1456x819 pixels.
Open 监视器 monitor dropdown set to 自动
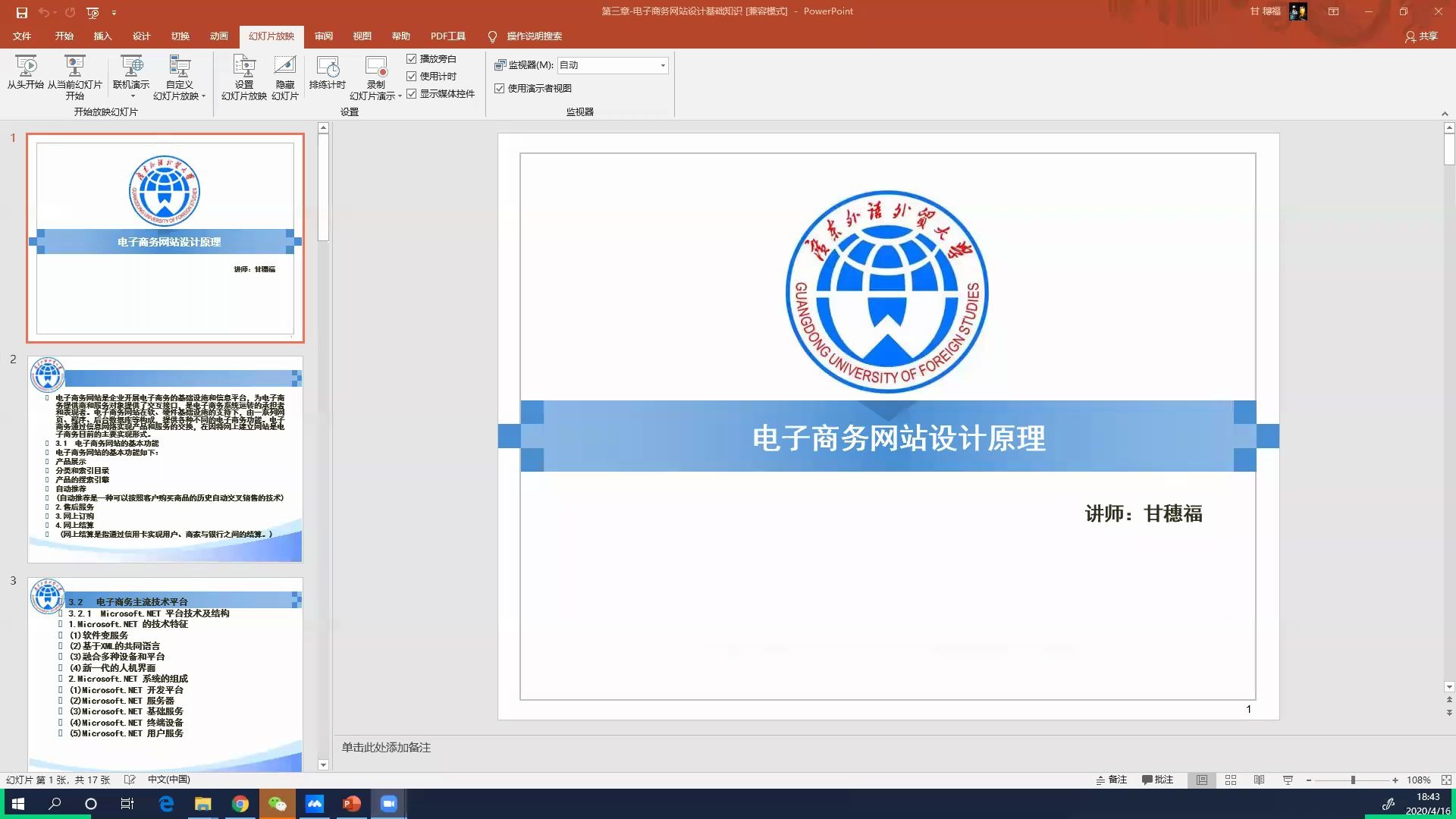(x=613, y=65)
